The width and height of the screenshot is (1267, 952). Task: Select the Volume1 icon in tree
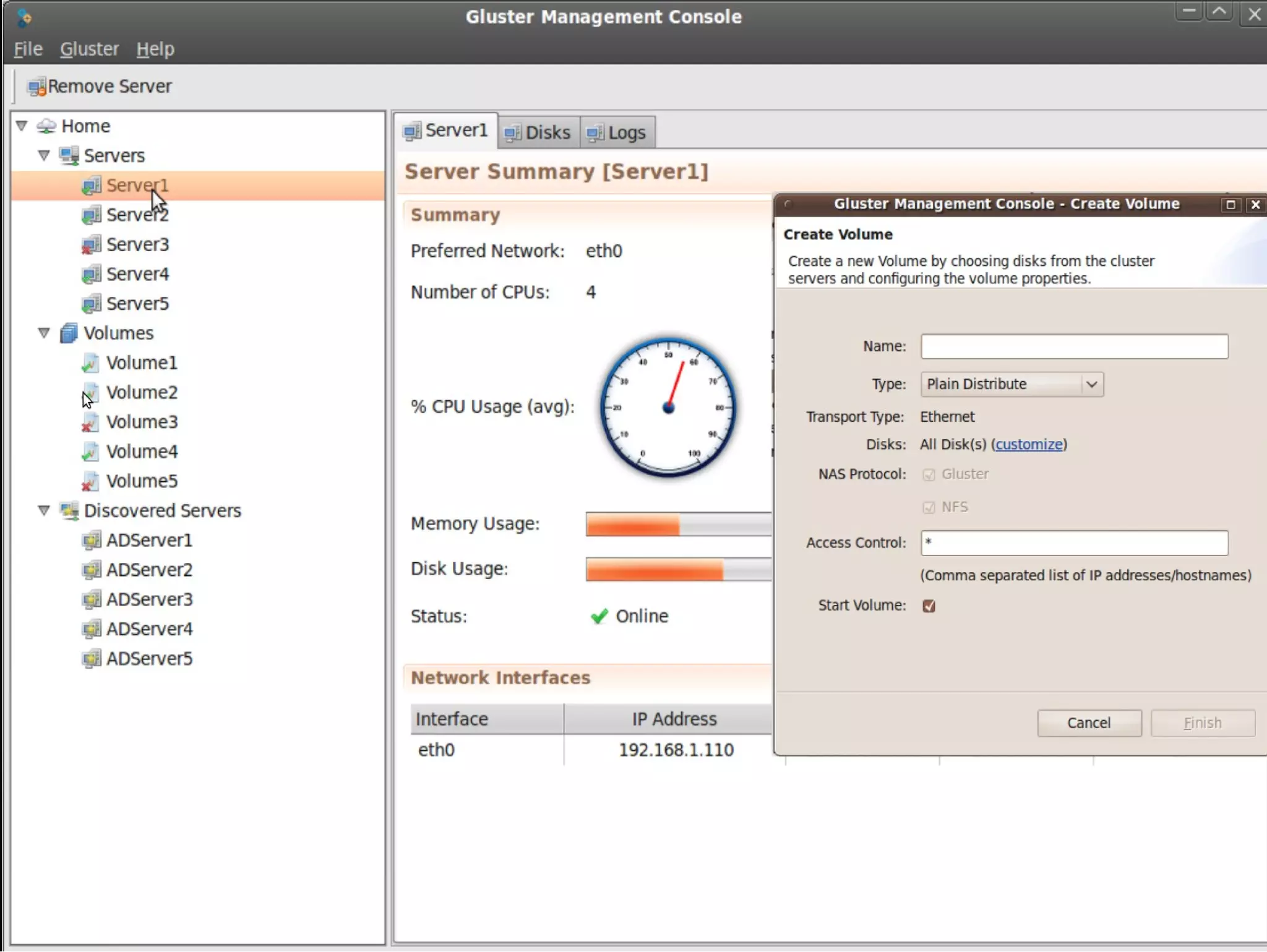click(90, 363)
